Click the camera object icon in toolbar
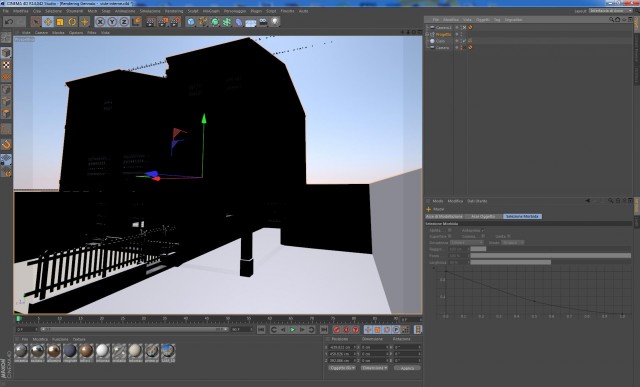 pos(263,22)
